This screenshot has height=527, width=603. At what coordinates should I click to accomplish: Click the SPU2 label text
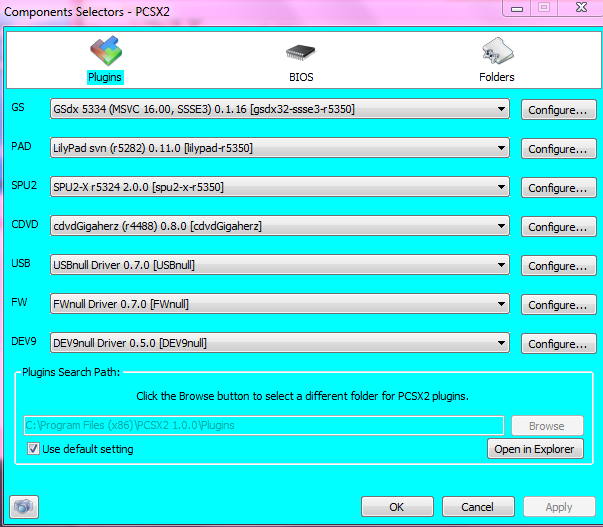coord(24,185)
